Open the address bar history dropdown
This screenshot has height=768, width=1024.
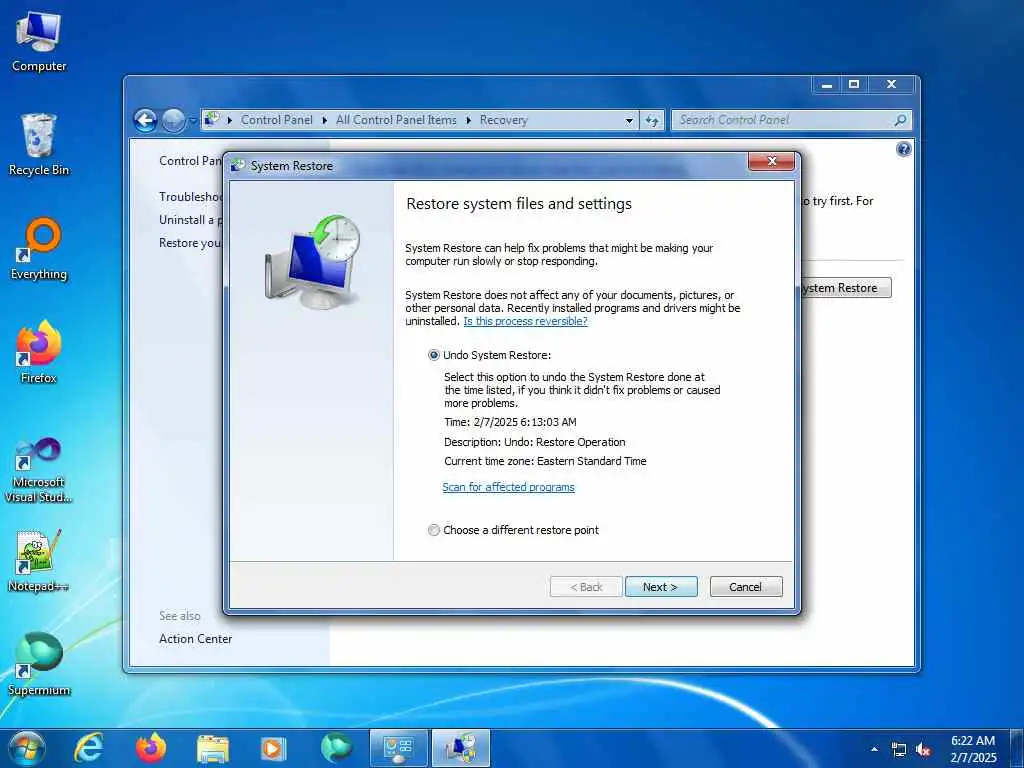pyautogui.click(x=629, y=121)
